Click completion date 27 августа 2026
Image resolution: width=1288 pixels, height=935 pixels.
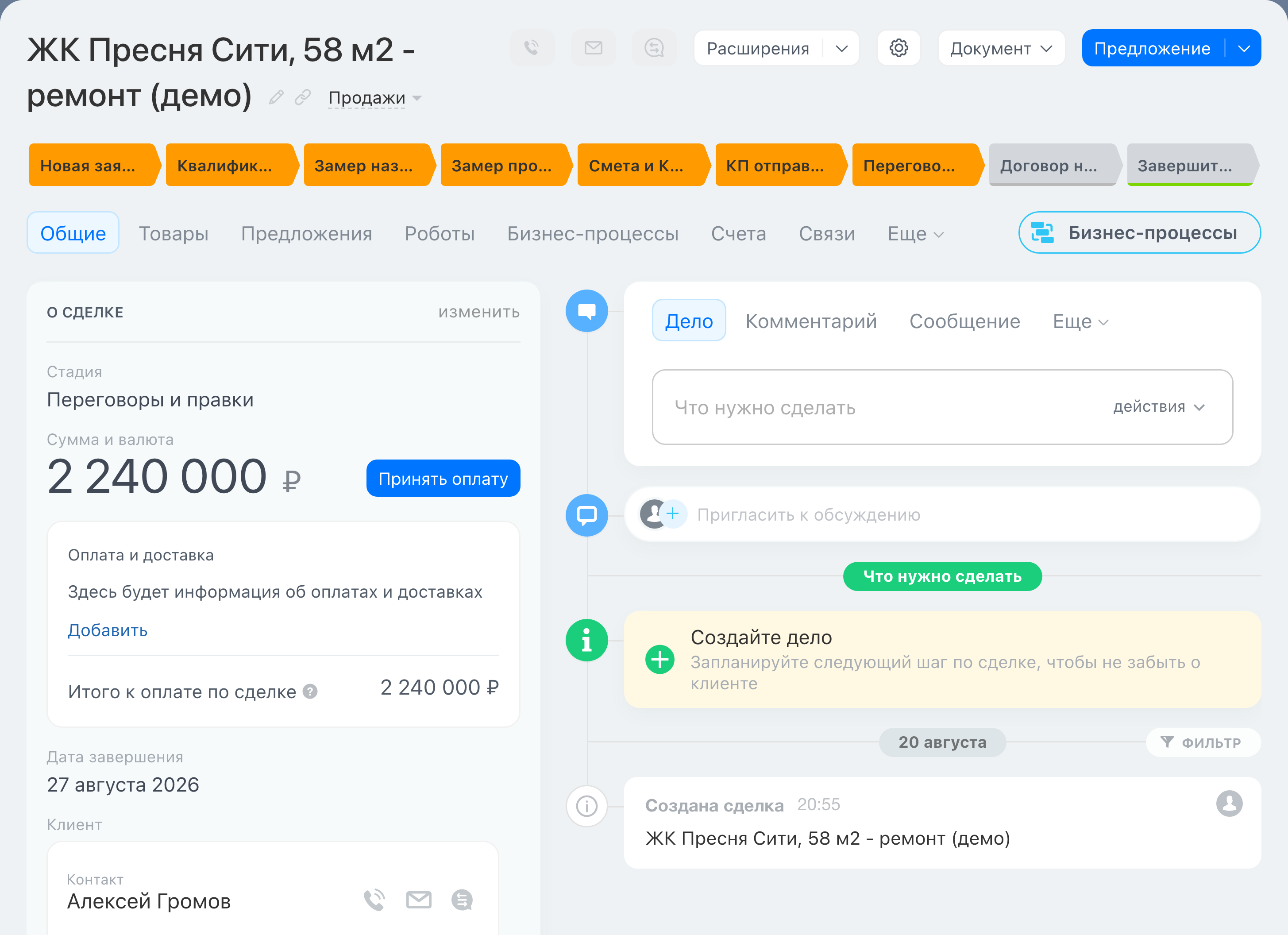pos(123,784)
